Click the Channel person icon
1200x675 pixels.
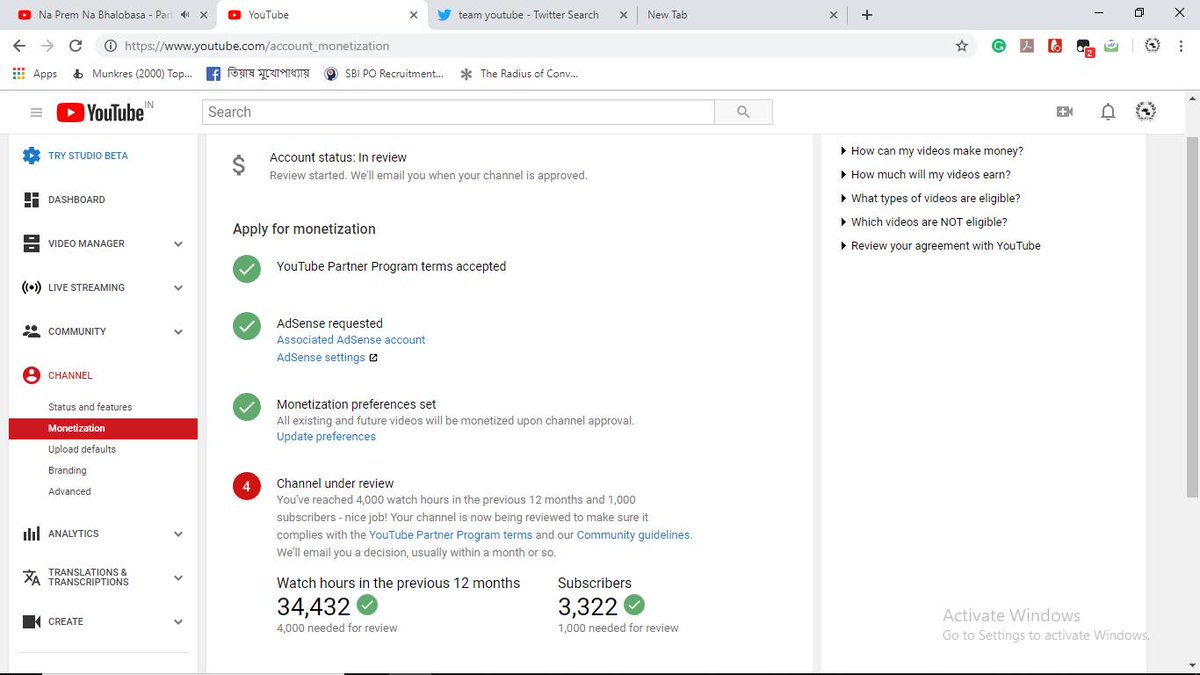pos(31,375)
